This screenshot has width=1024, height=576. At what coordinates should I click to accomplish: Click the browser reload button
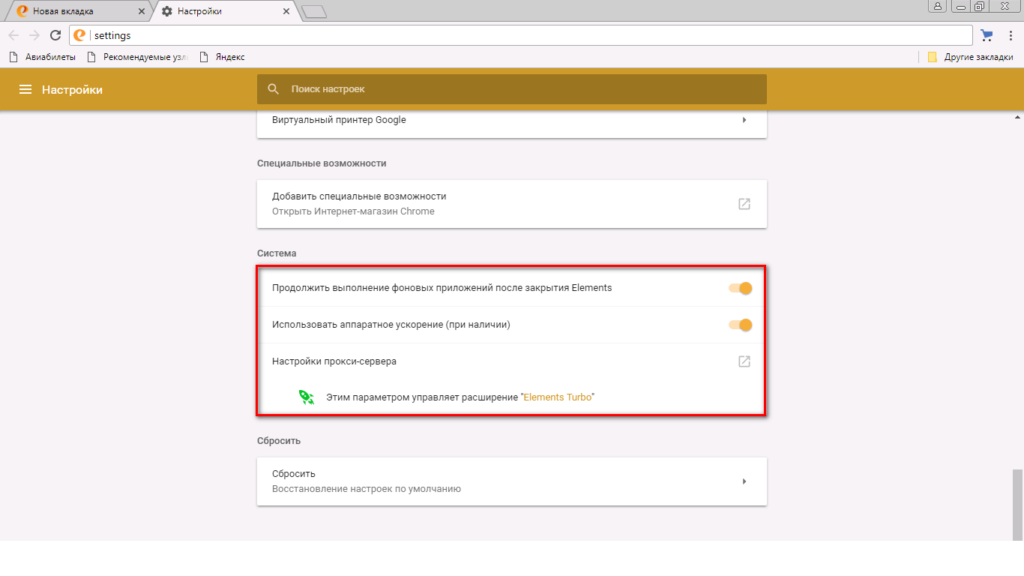point(56,35)
